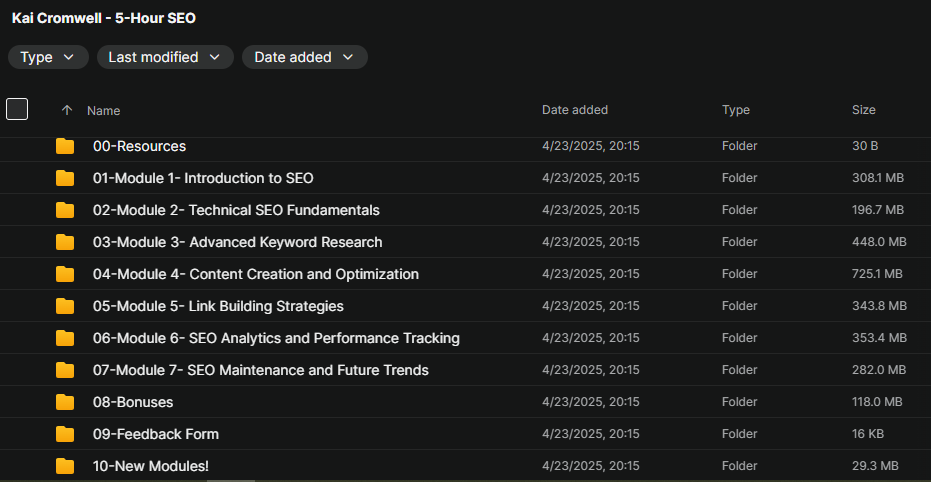Image resolution: width=931 pixels, height=482 pixels.
Task: Click the Kai Cromwell - 5-Hour SEO title
Action: (x=104, y=18)
